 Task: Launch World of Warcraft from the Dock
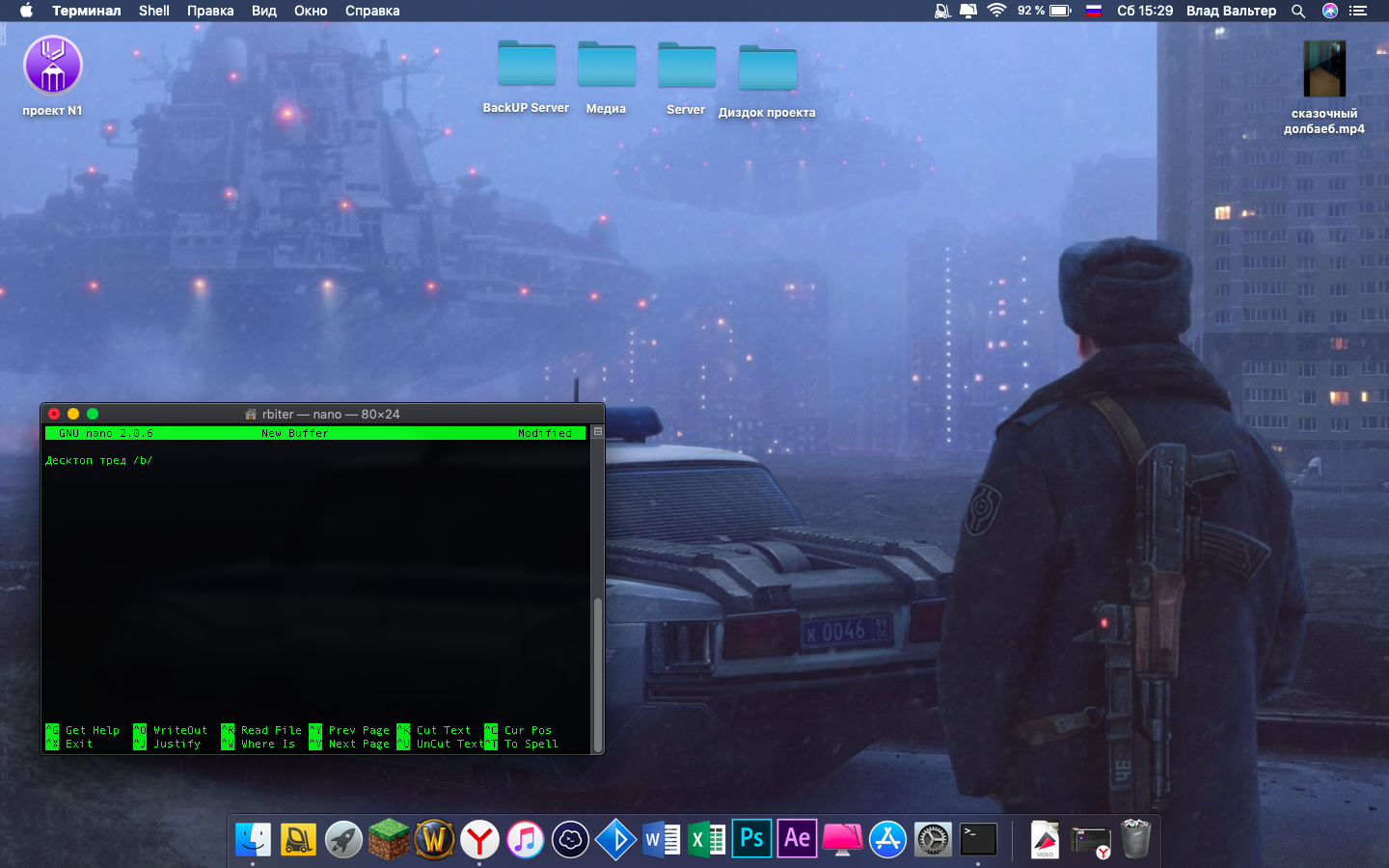pos(434,840)
